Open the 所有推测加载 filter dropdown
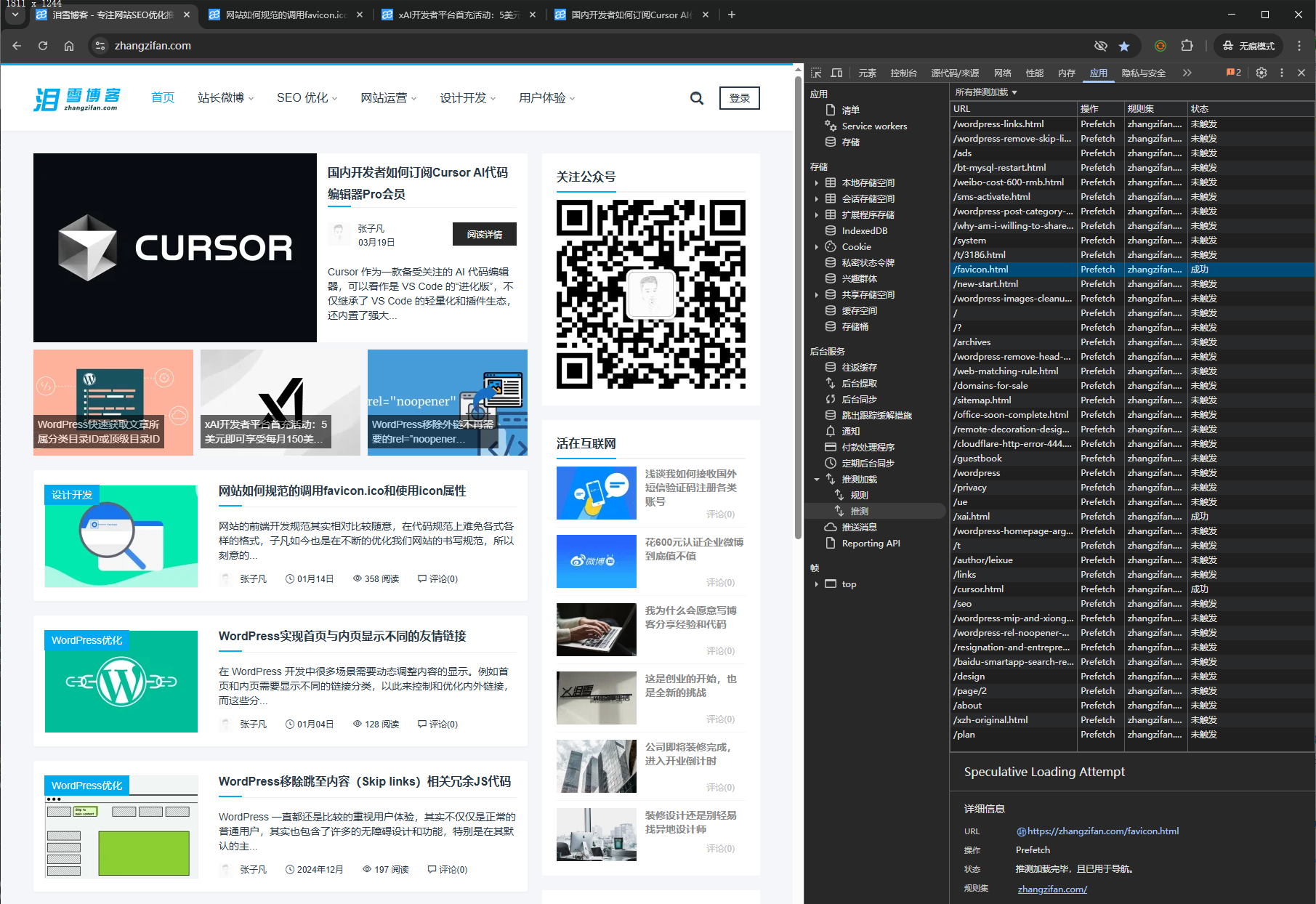The image size is (1316, 904). click(x=986, y=92)
